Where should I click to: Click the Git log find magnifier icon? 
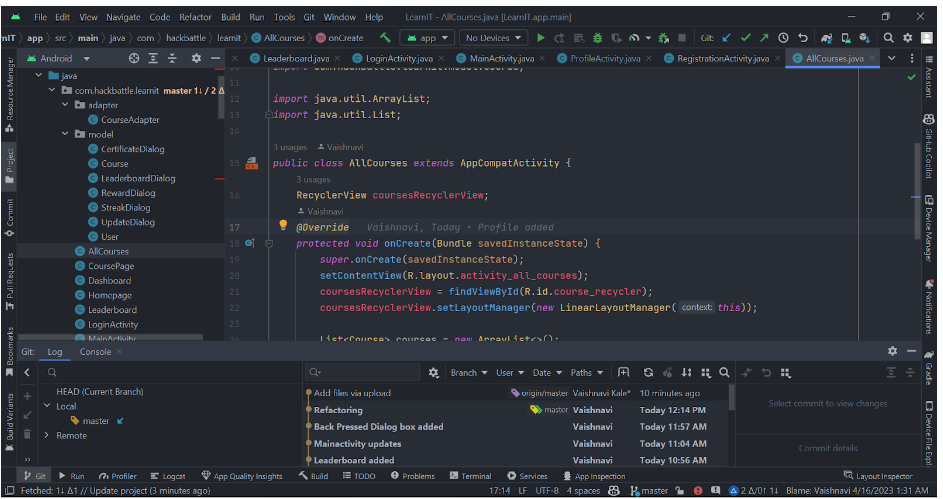724,373
